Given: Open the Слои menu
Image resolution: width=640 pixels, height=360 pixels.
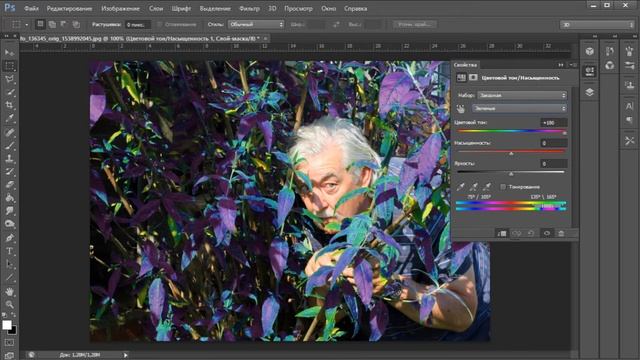Looking at the screenshot, I should (156, 8).
